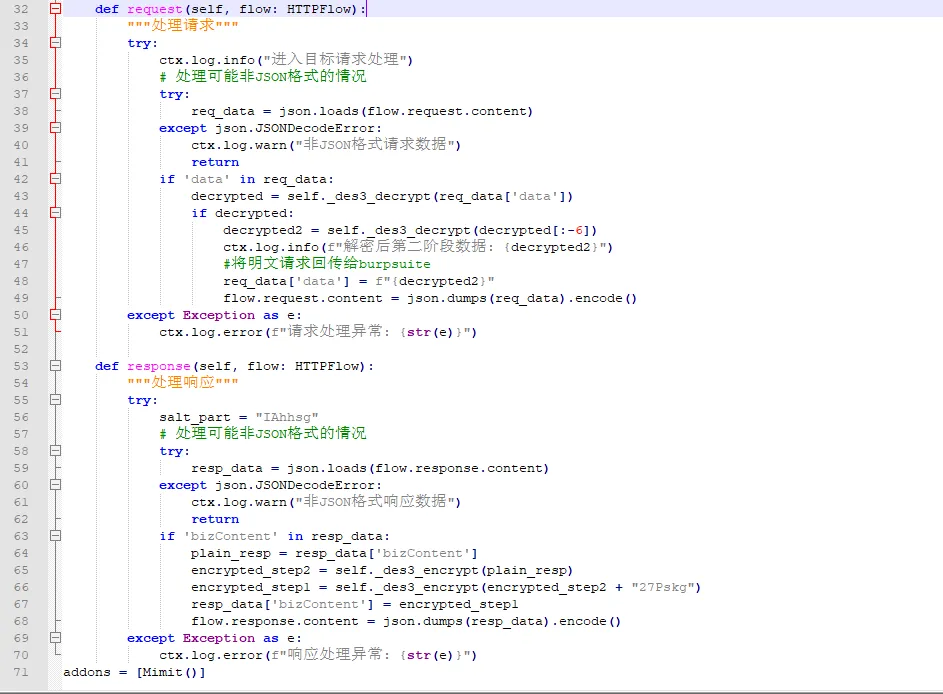Collapse the except JSONDecodeError fold at line 39

(55, 128)
